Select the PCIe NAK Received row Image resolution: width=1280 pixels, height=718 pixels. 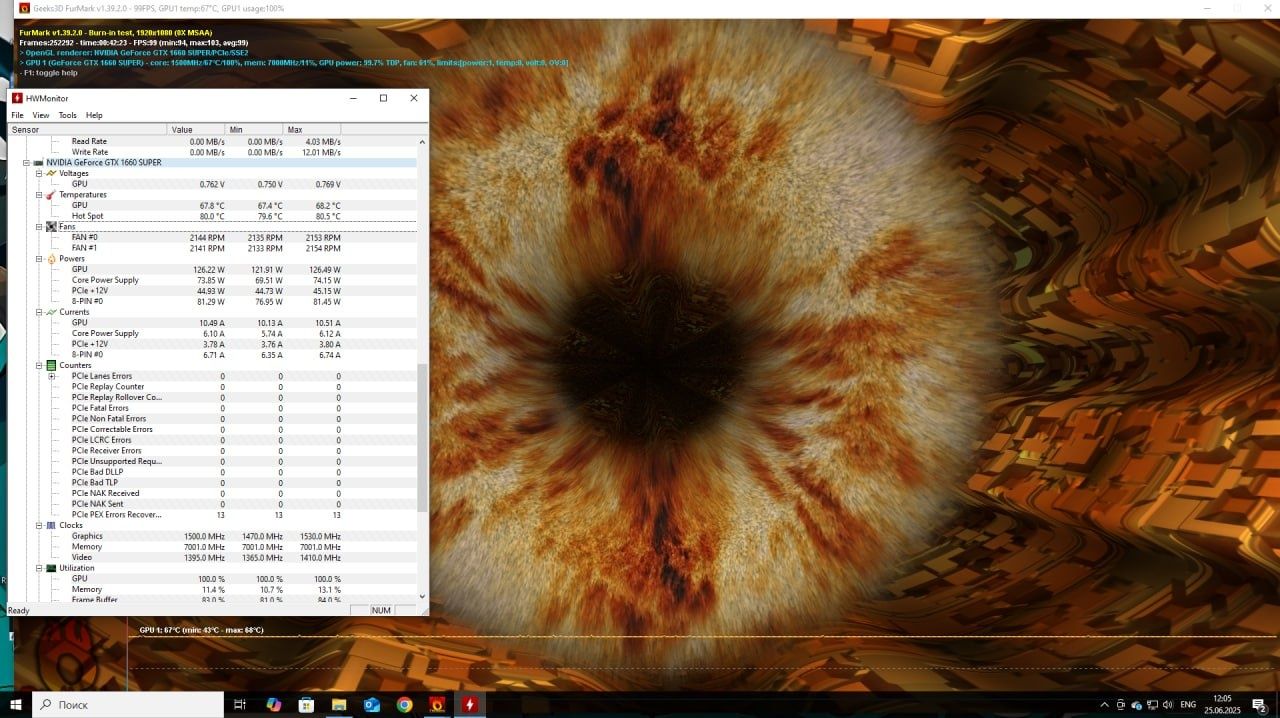coord(212,493)
